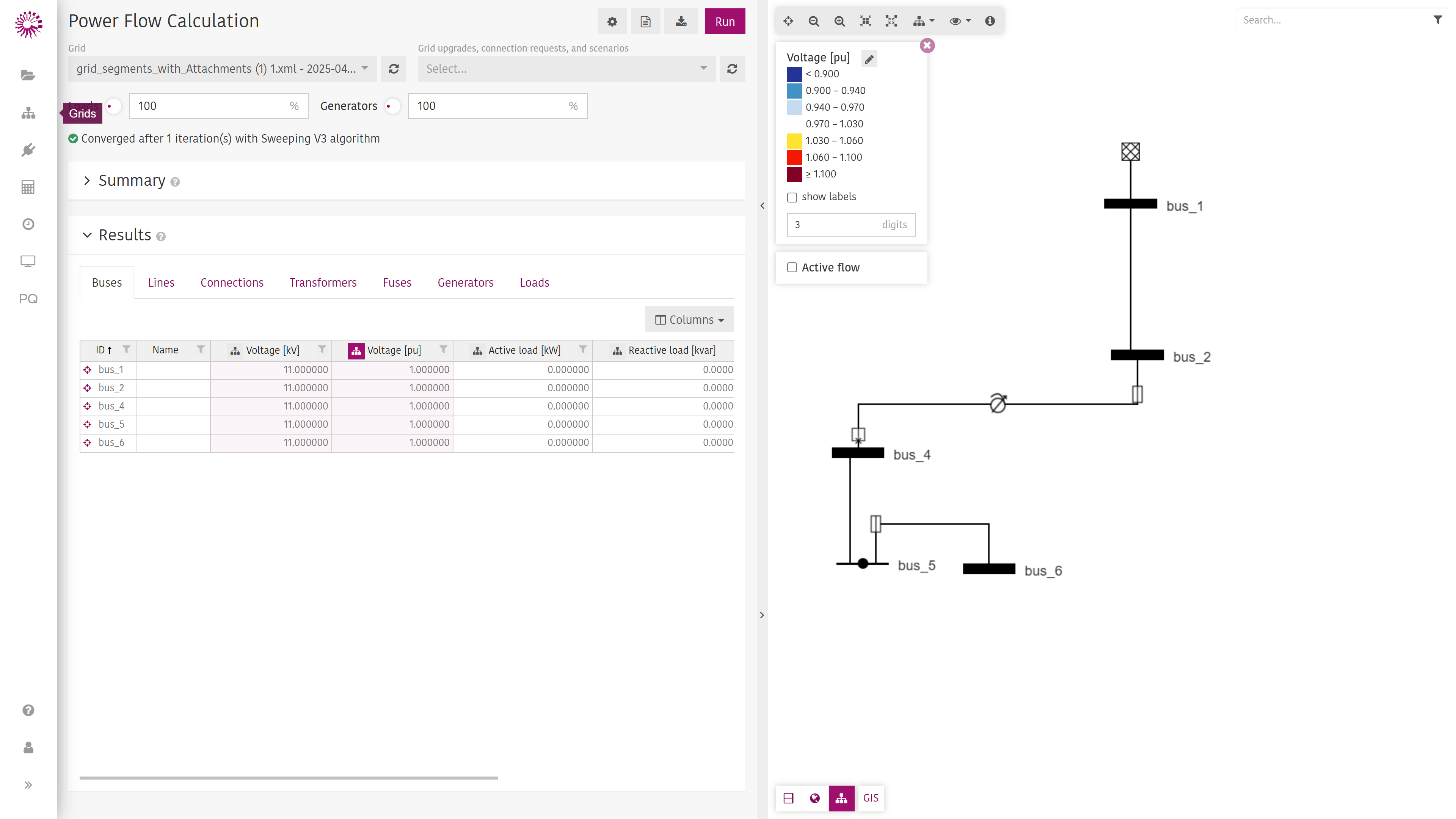
Task: Refresh the scenarios list
Action: 732,69
